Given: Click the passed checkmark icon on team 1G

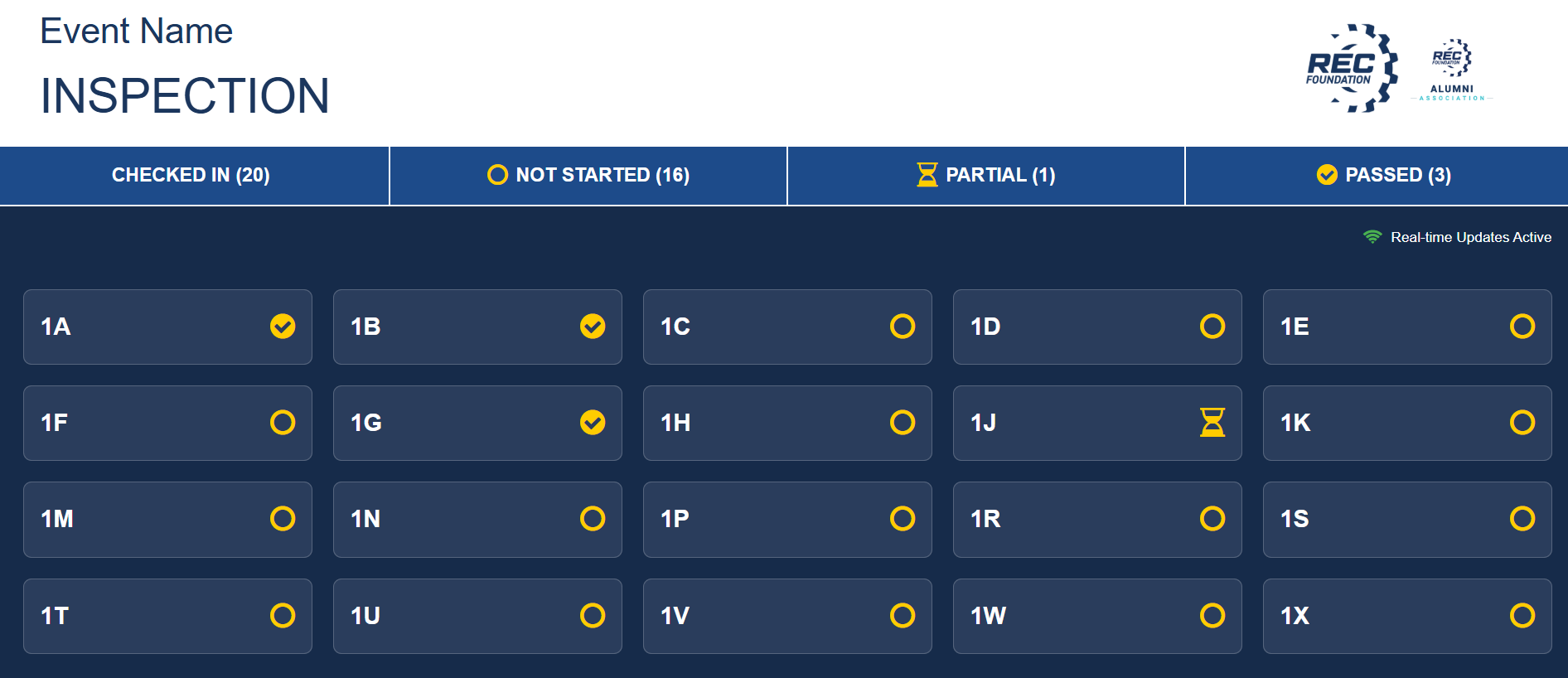Looking at the screenshot, I should pos(593,423).
